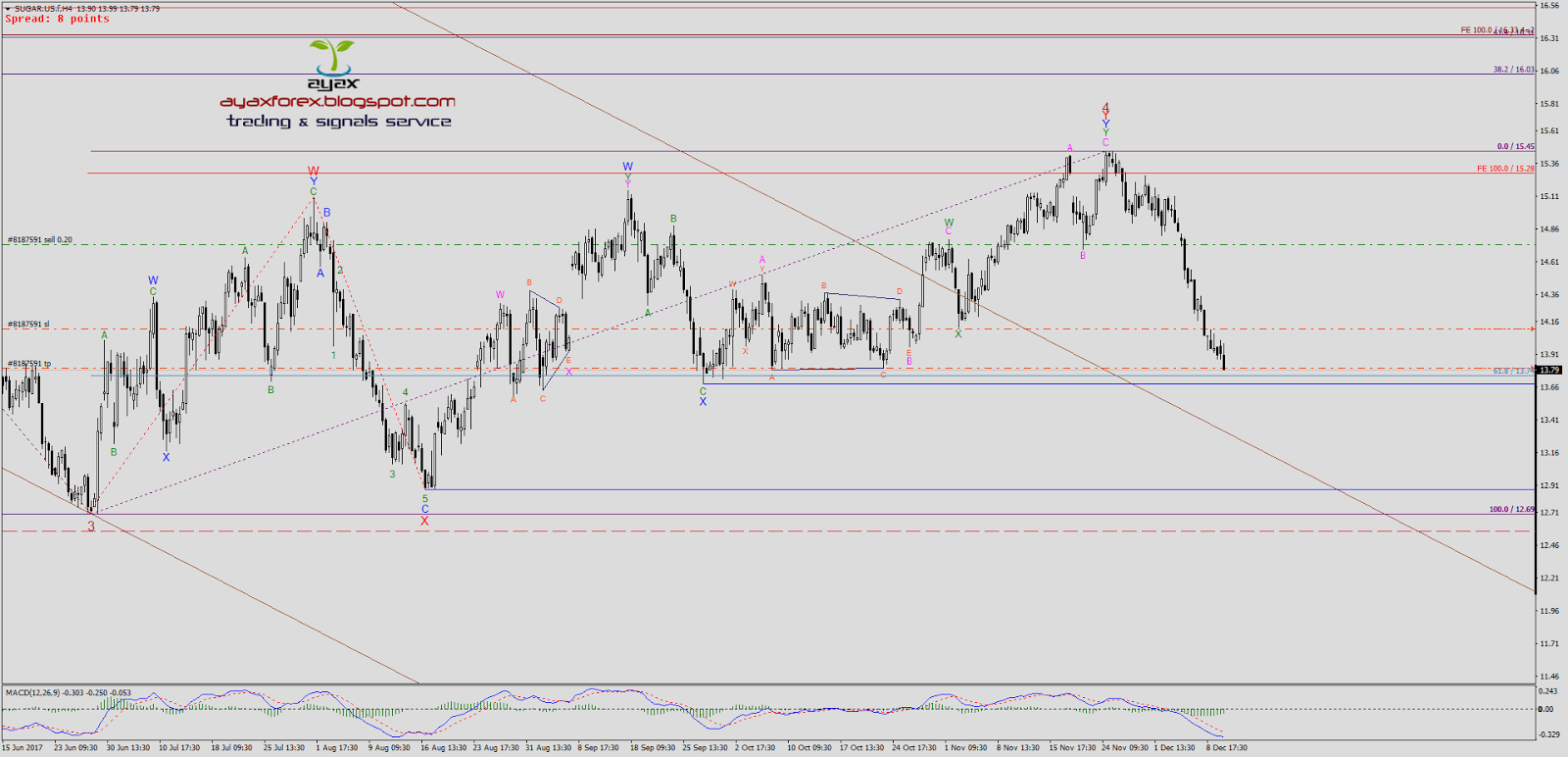The height and width of the screenshot is (757, 1568).
Task: Click the red 'FE 100.0 / 15.28' level label
Action: tap(1505, 169)
